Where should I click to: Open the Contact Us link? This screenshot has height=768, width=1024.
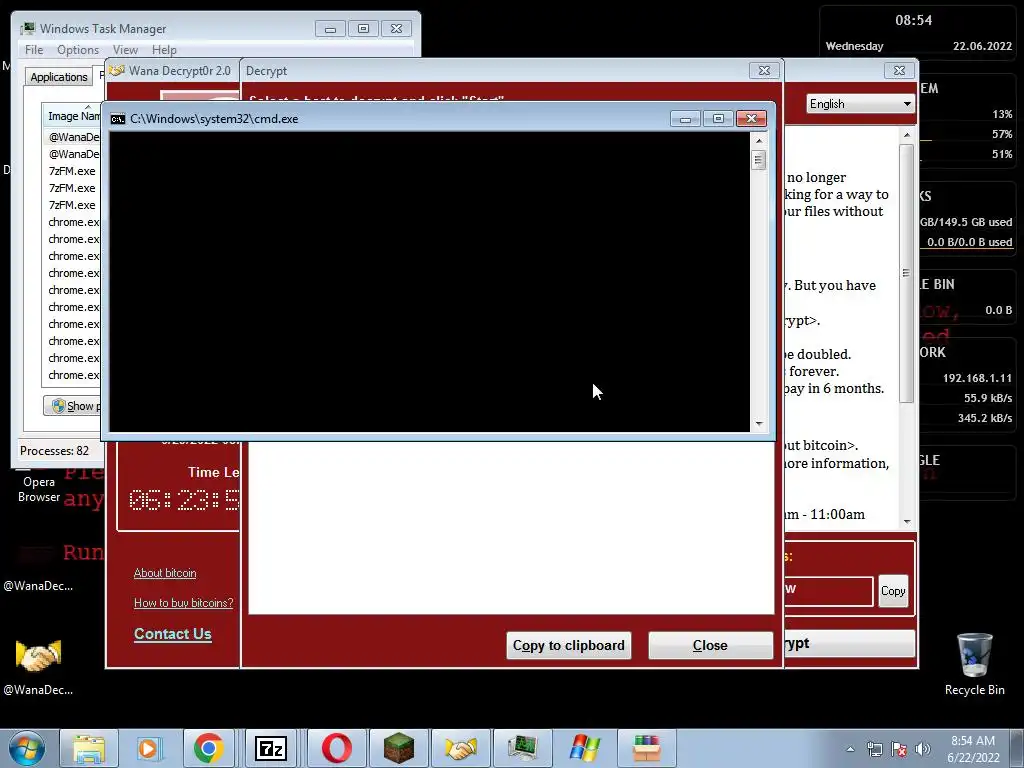pos(172,634)
